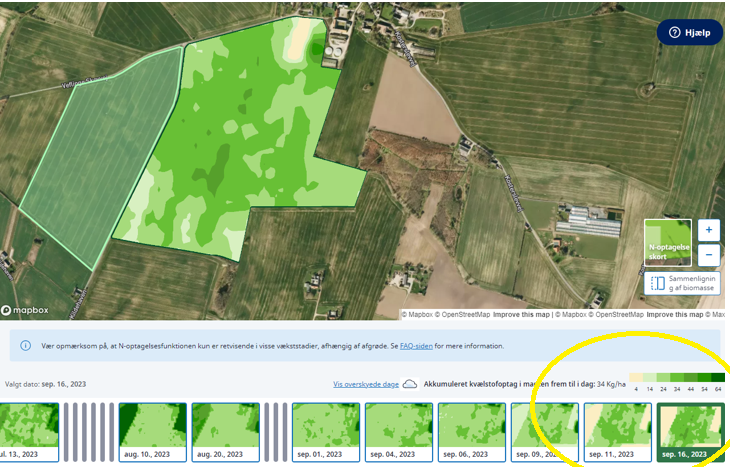730x467 pixels.
Task: Select the sep. 04., 2023 thumbnail
Action: click(x=399, y=432)
